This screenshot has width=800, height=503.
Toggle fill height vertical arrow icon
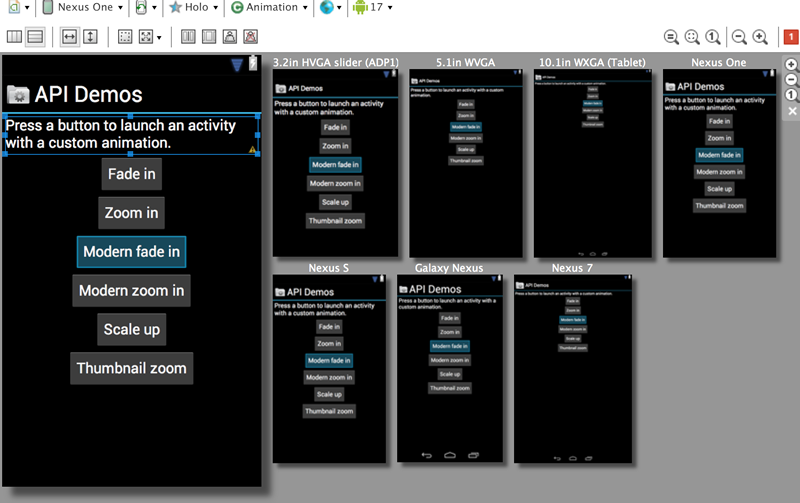coord(90,37)
